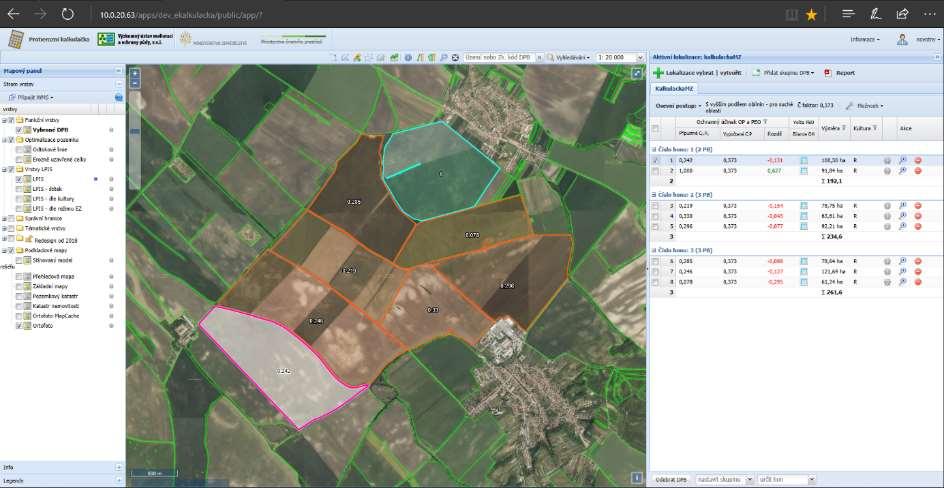Open the Vyhledávání dropdown
The width and height of the screenshot is (944, 488).
[568, 57]
